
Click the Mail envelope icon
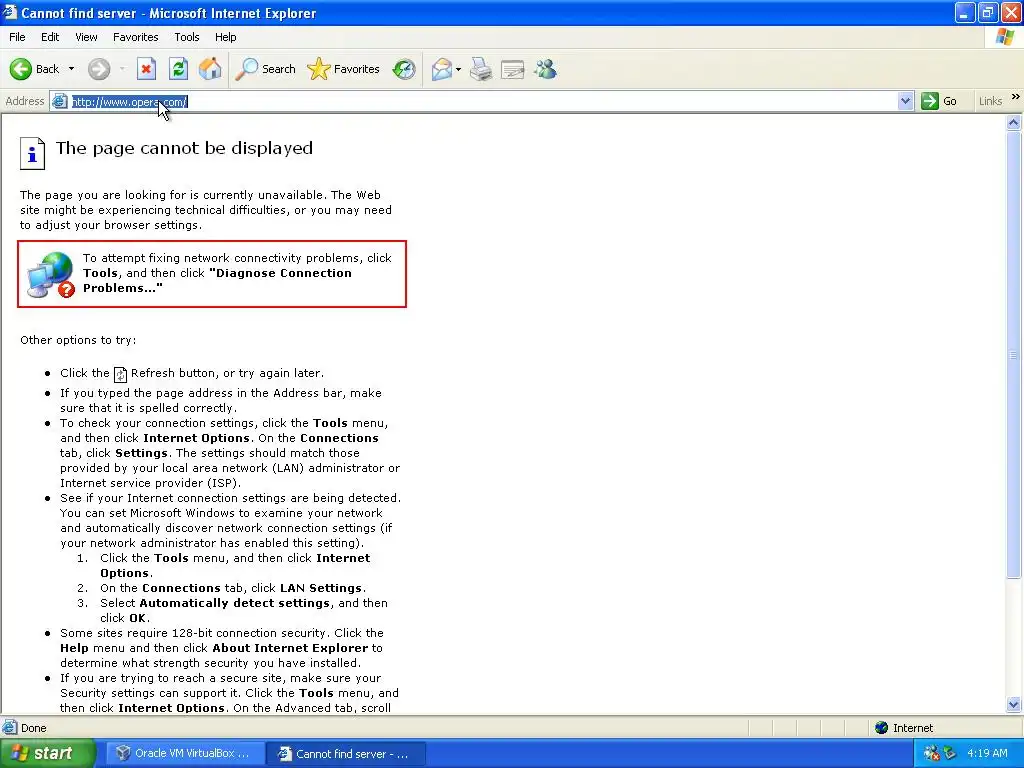[x=442, y=69]
